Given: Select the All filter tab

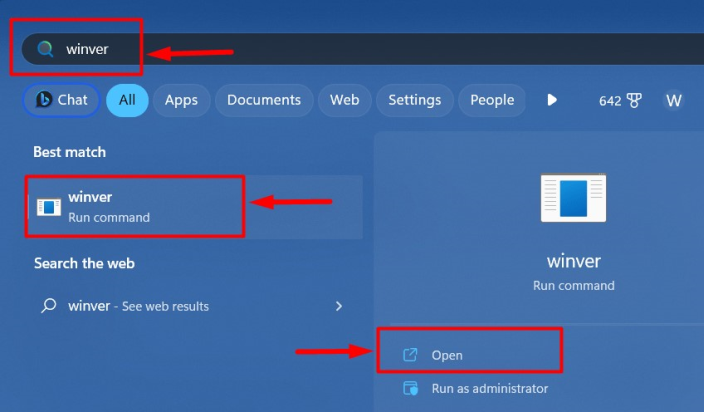Looking at the screenshot, I should click(x=127, y=100).
